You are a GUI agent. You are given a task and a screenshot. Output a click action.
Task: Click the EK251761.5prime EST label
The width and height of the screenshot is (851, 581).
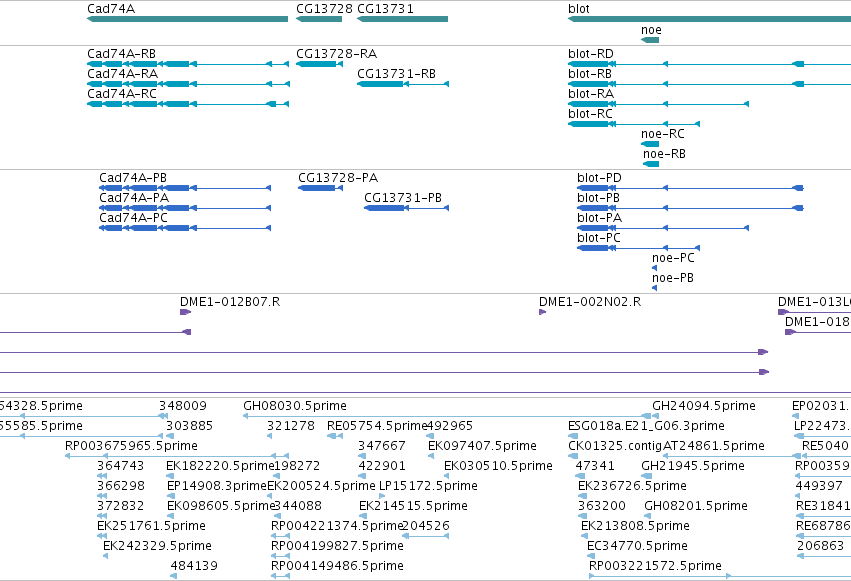click(x=151, y=527)
